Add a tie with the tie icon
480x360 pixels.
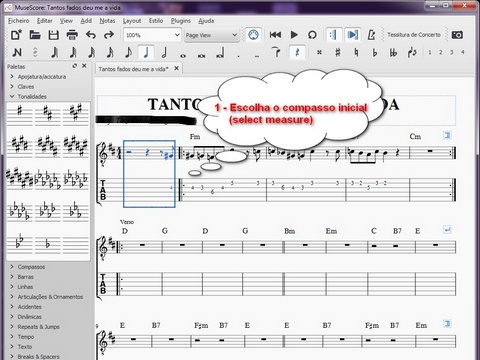click(276, 52)
